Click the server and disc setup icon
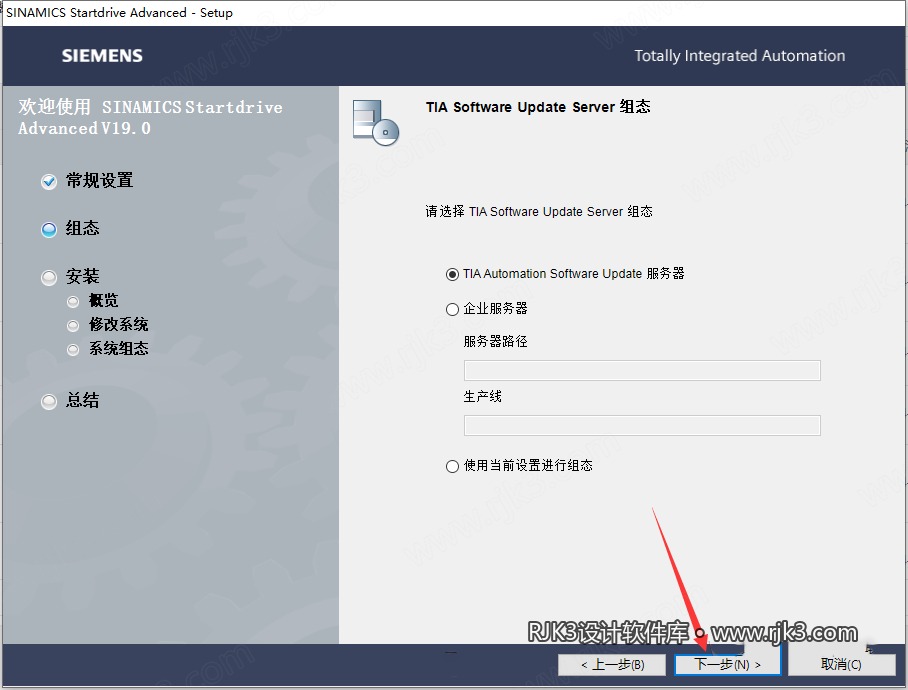The width and height of the screenshot is (908, 690). pos(376,123)
